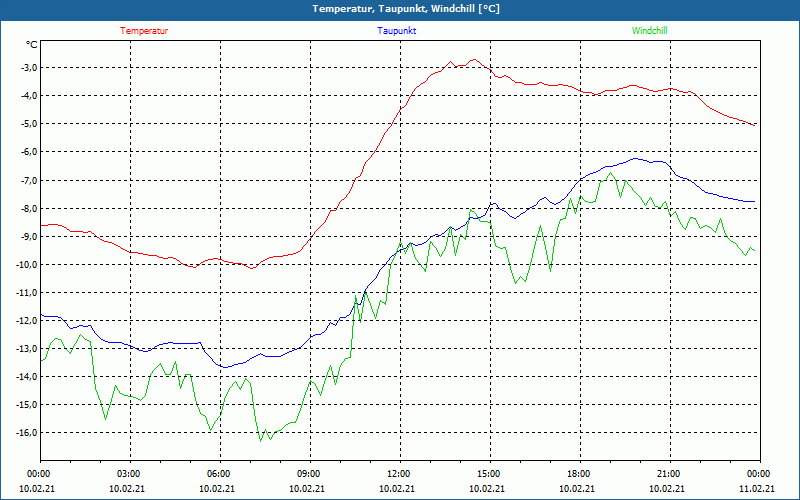800x500 pixels.
Task: Click the -10,0 y-axis value
Action: tap(26, 265)
